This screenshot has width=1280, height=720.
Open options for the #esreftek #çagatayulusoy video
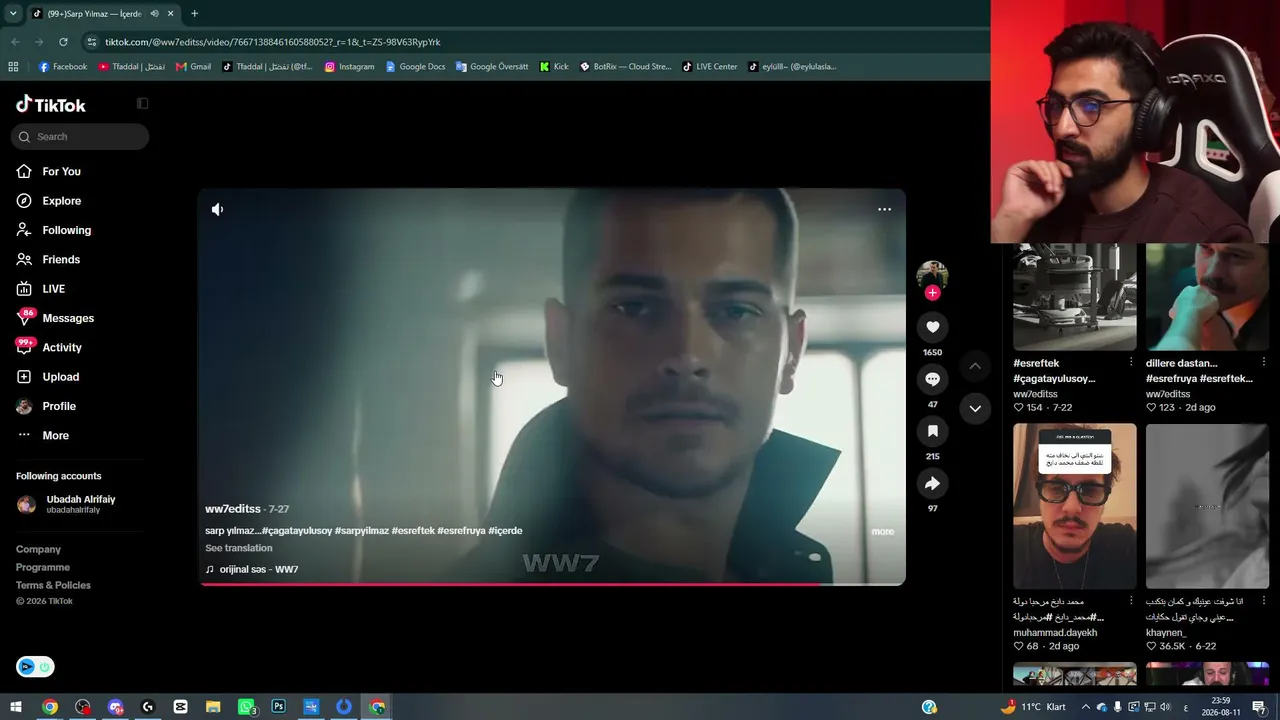(1131, 362)
